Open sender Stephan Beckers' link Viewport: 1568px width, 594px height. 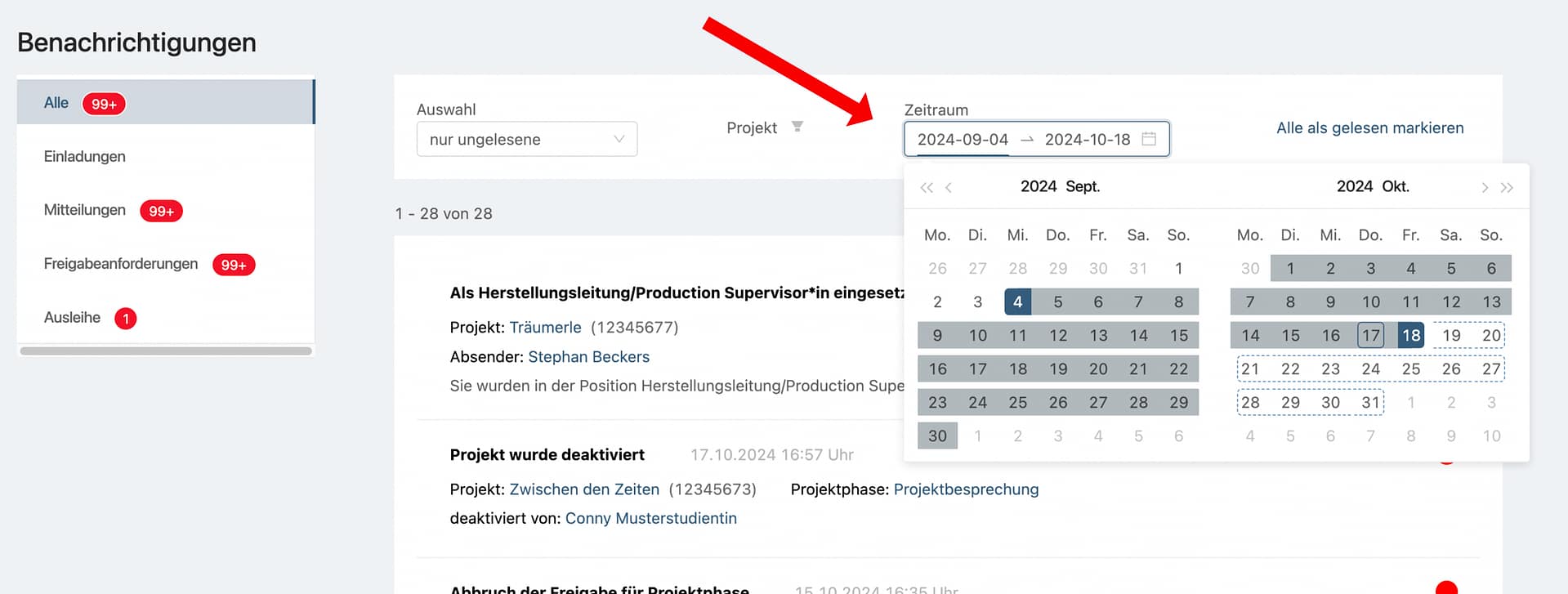[x=588, y=357]
